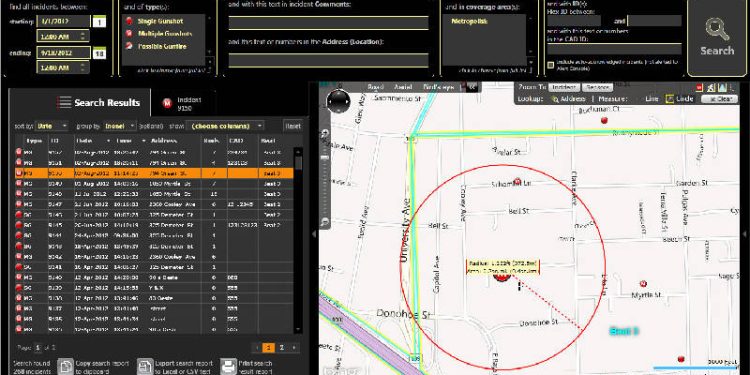Clear map measurements
Image resolution: width=750 pixels, height=375 pixels.
(719, 99)
